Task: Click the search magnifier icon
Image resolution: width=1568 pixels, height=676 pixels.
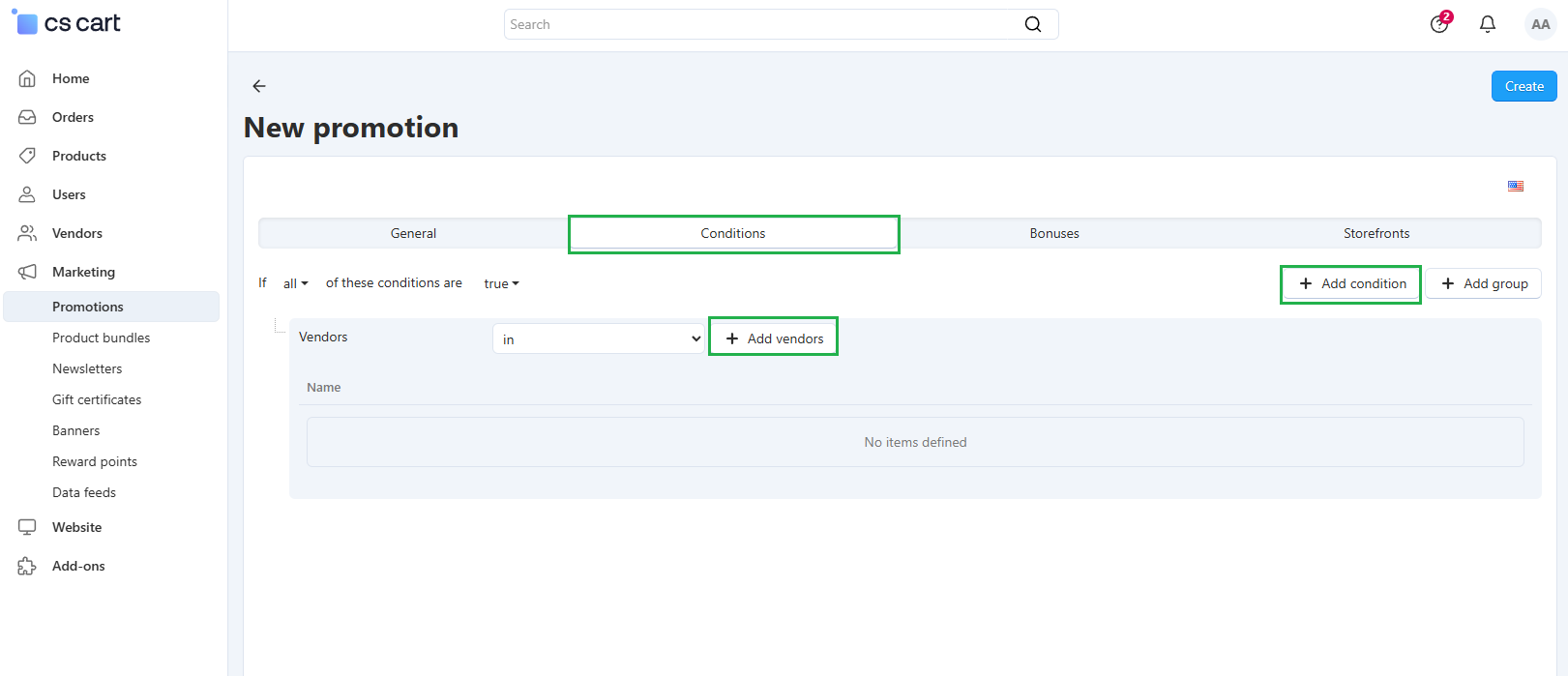Action: click(1033, 24)
